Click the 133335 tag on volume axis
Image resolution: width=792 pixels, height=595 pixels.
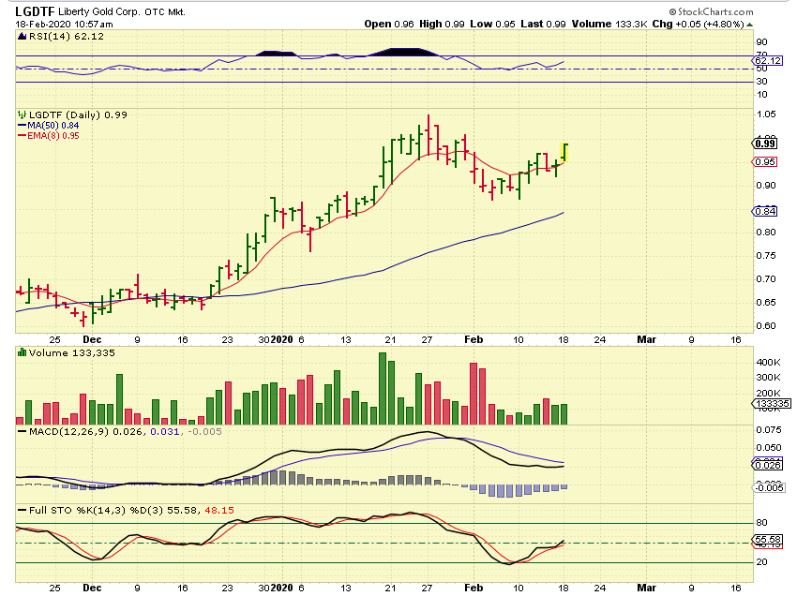point(771,404)
